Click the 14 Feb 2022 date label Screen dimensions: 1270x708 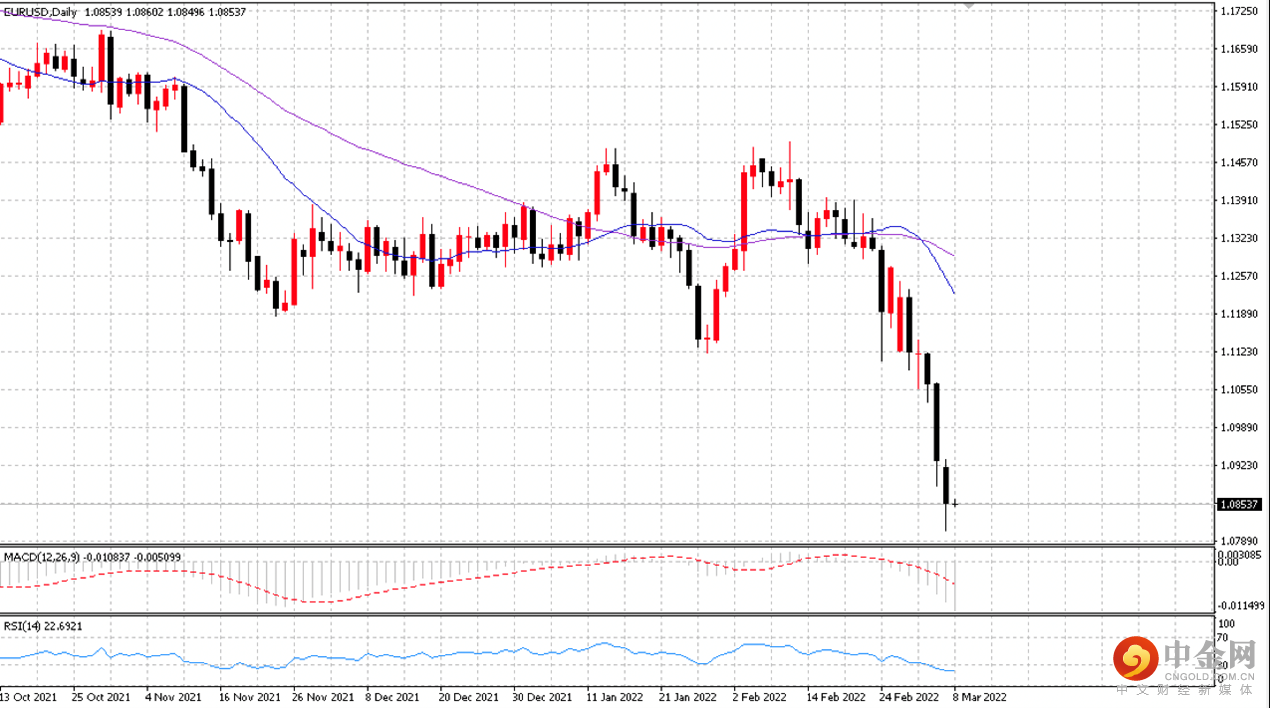[x=835, y=696]
